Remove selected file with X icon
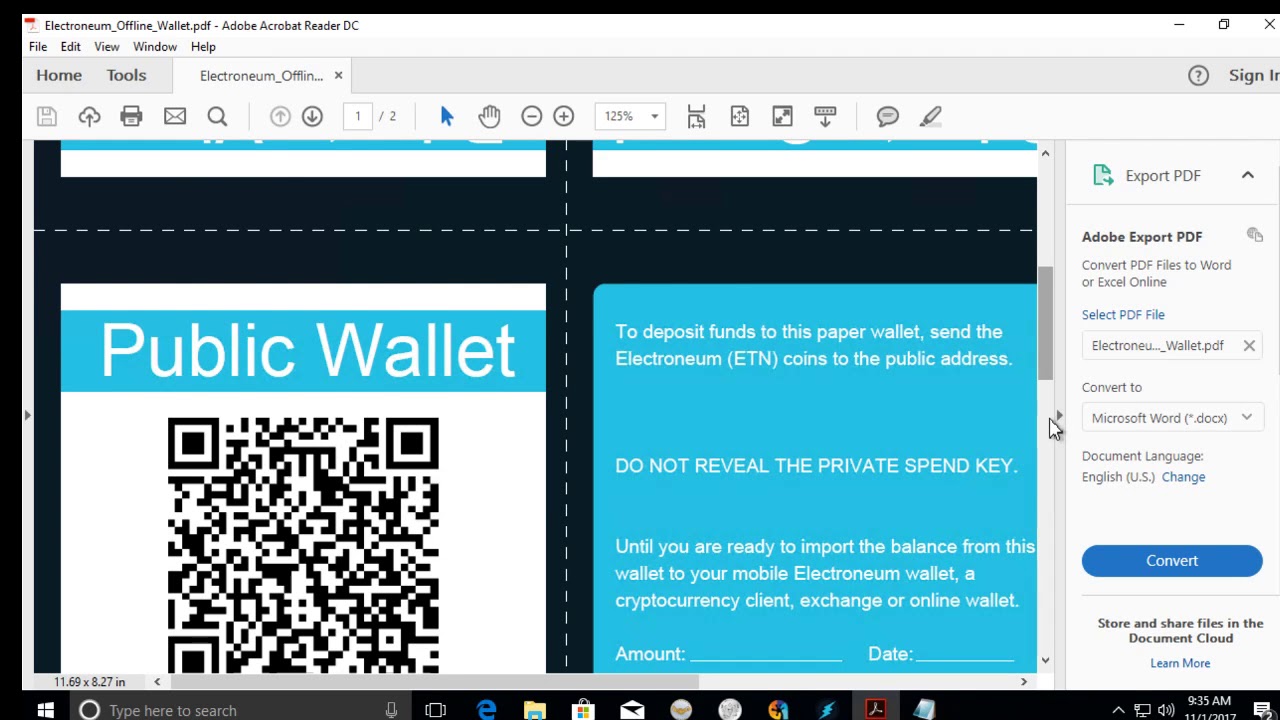This screenshot has height=720, width=1280. tap(1249, 345)
